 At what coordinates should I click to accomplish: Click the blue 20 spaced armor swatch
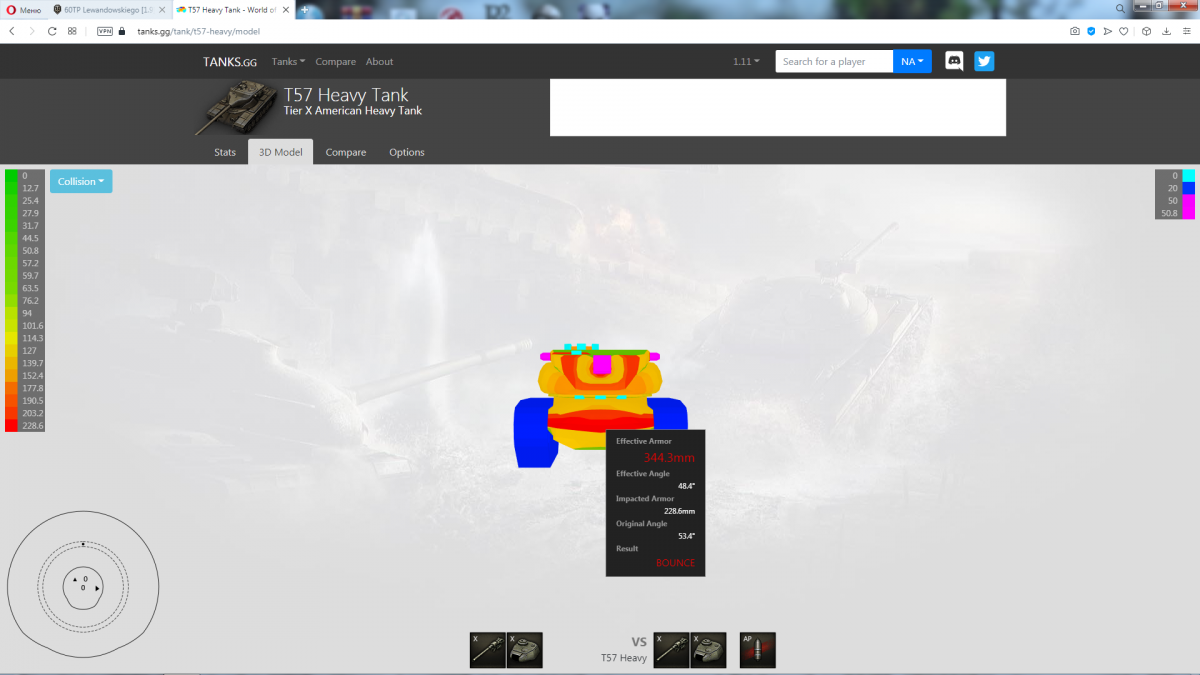point(1189,188)
